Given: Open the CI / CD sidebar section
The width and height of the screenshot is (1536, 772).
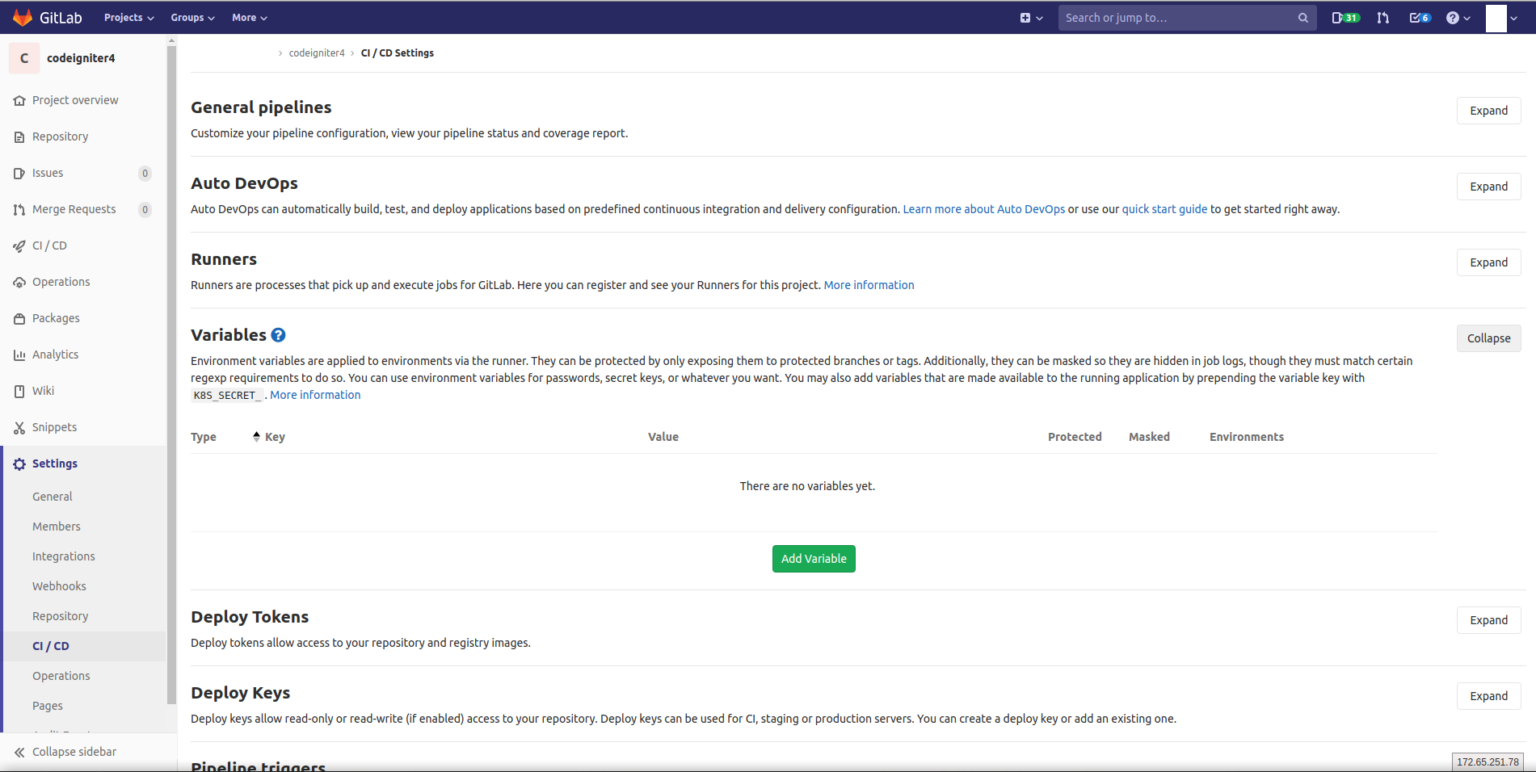Looking at the screenshot, I should 18,245.
